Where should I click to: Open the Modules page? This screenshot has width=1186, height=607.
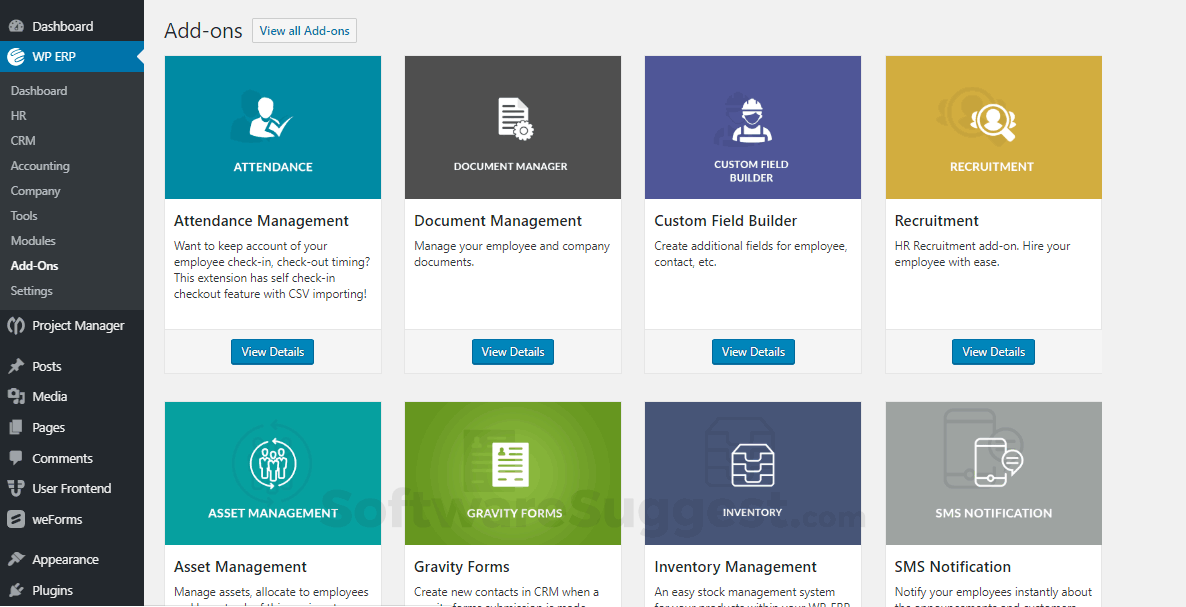point(33,240)
